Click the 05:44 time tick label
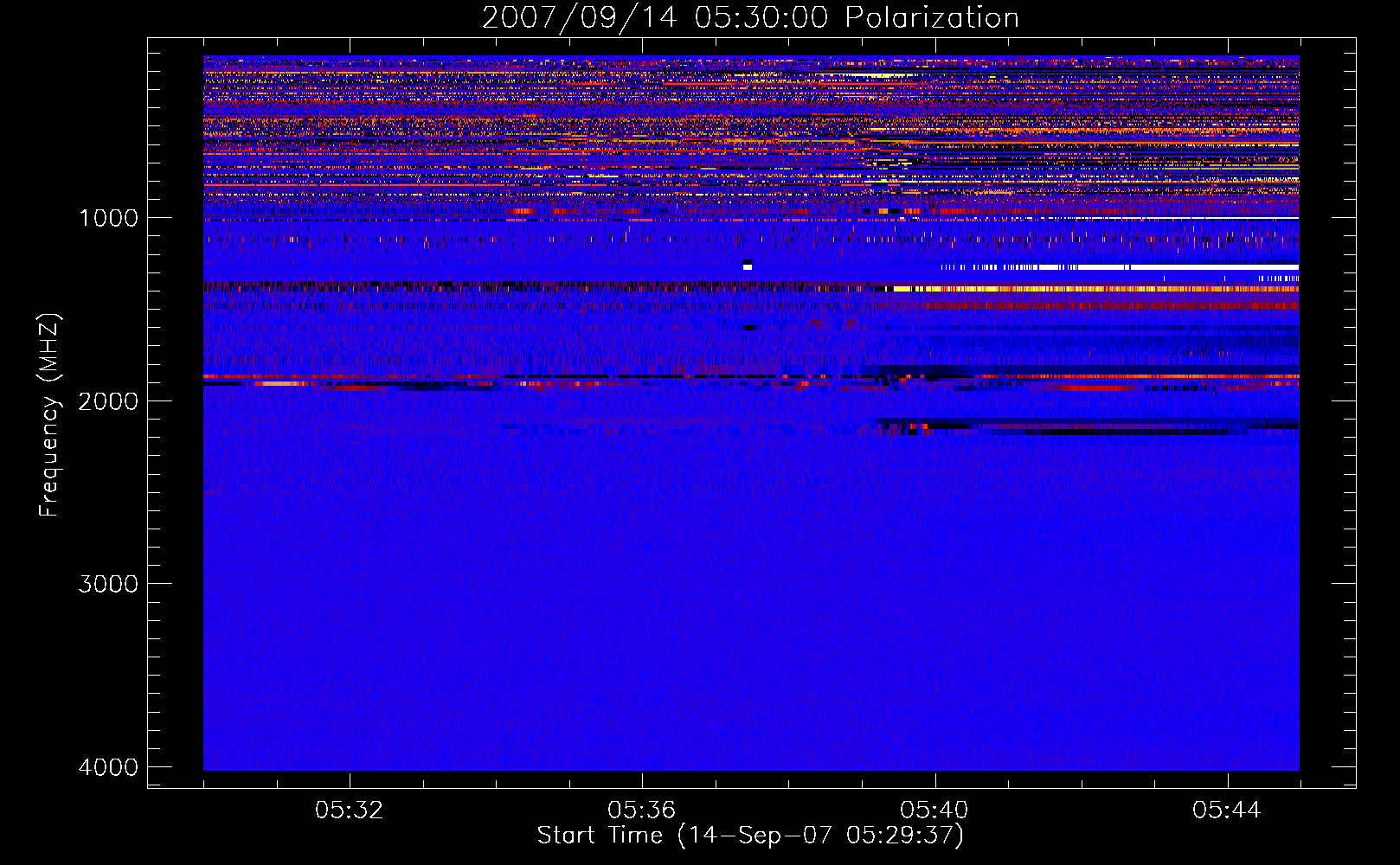 tap(1227, 811)
